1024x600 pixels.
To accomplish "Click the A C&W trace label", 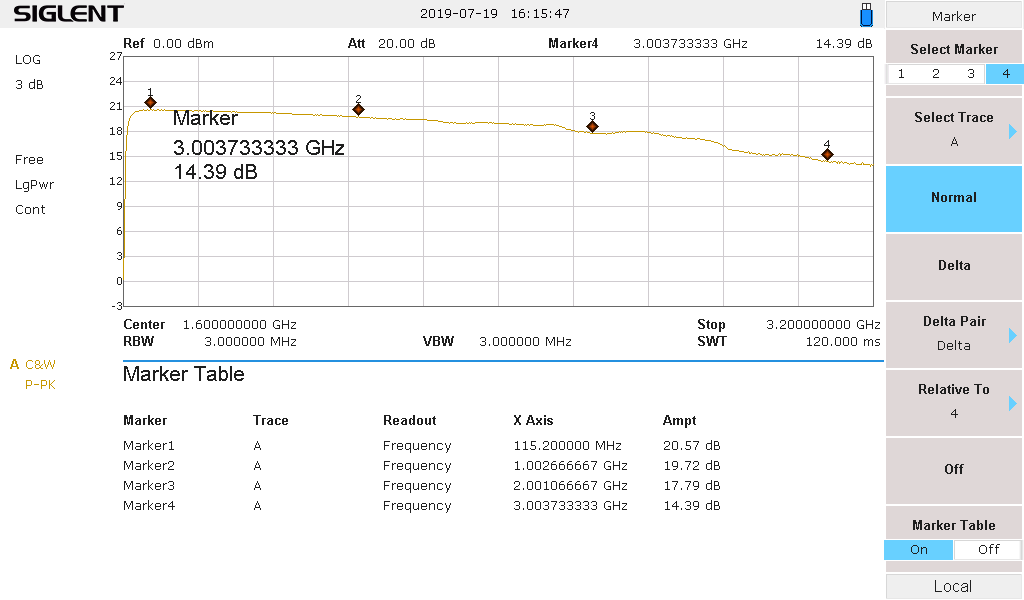I will pyautogui.click(x=33, y=364).
